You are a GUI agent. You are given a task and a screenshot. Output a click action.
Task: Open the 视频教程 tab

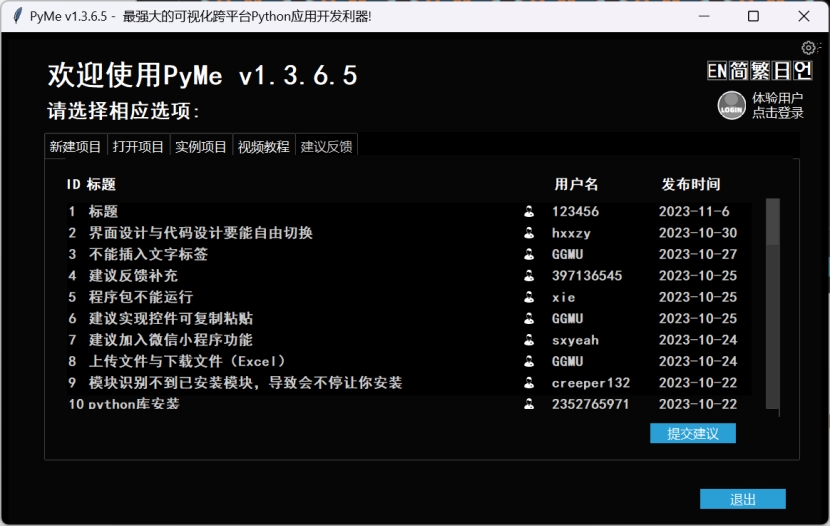click(263, 146)
